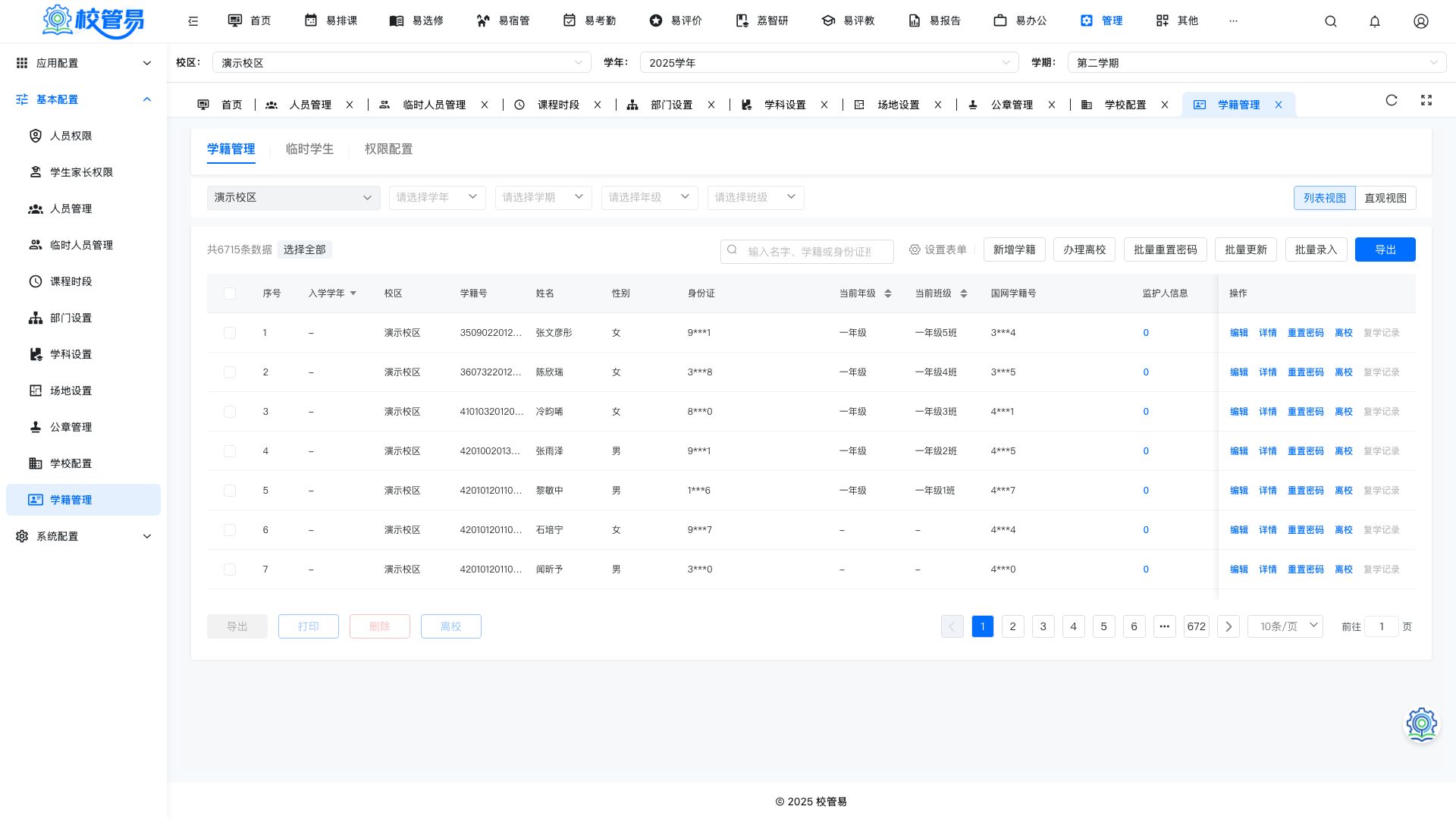Go to page 3 in pagination

tap(1043, 626)
